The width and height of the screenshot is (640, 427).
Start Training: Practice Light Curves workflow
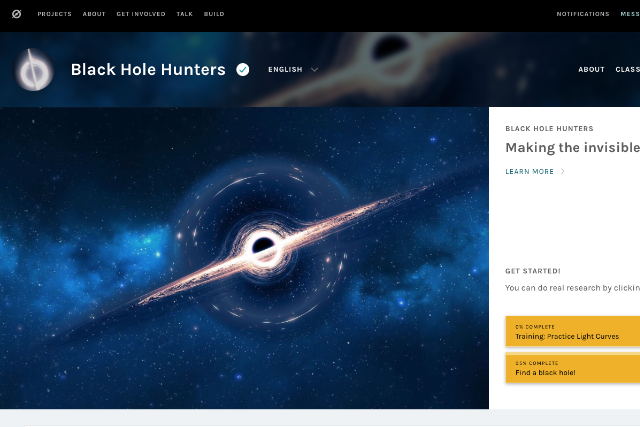tap(572, 332)
